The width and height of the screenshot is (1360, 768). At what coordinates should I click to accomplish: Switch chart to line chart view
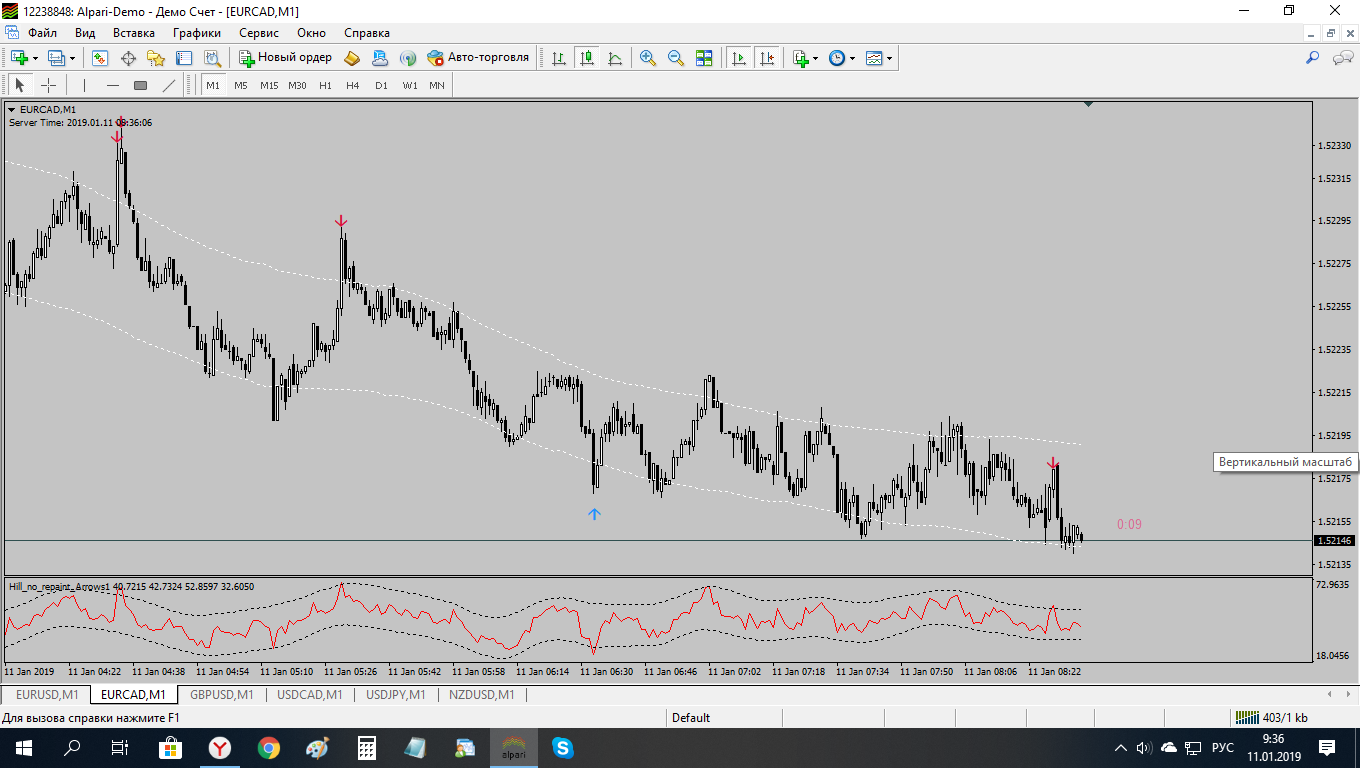[x=615, y=58]
